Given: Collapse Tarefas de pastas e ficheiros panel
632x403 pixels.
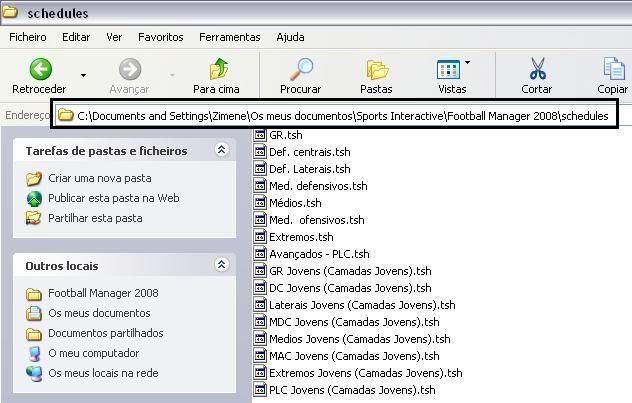Looking at the screenshot, I should pos(221,150).
